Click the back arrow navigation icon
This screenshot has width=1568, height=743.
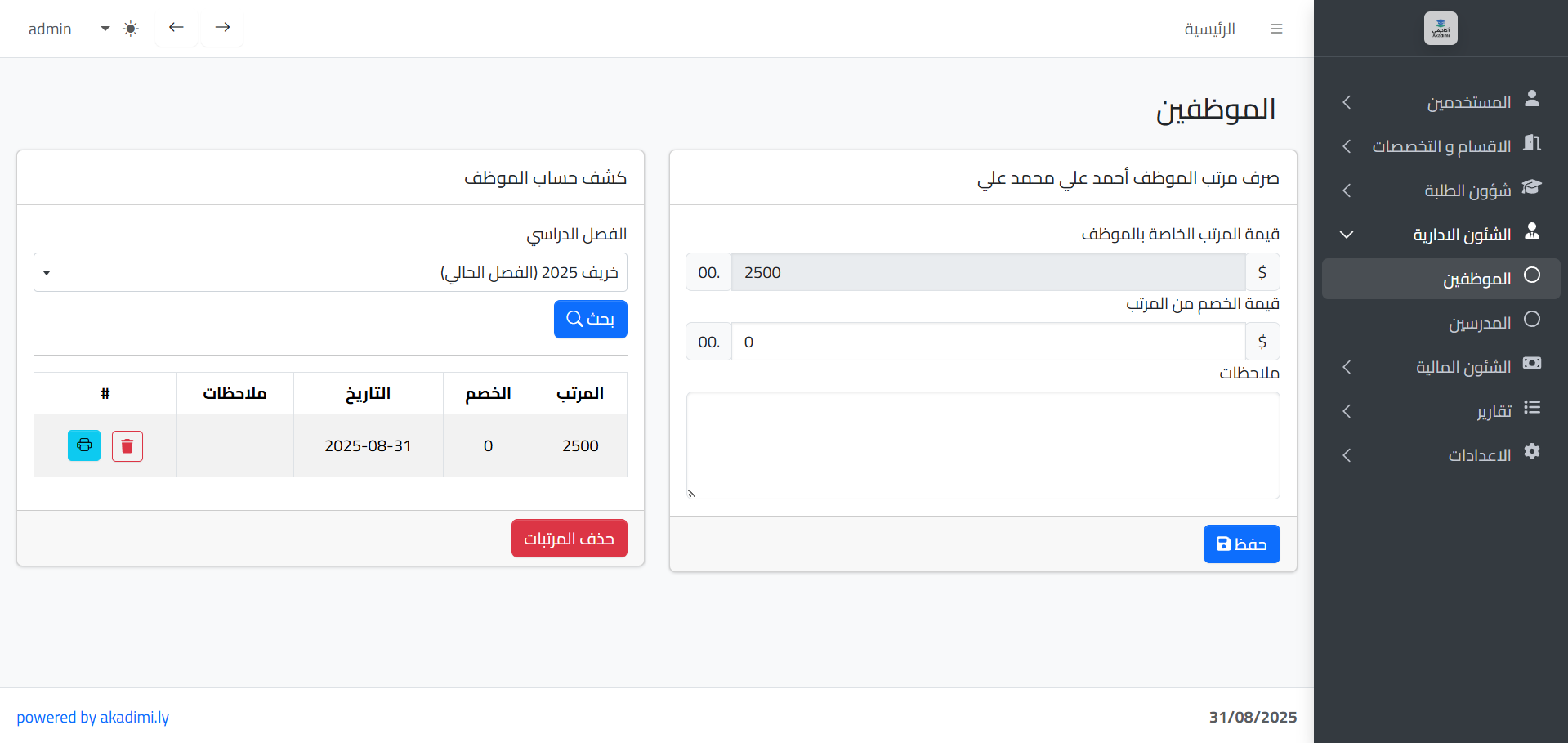click(x=176, y=28)
